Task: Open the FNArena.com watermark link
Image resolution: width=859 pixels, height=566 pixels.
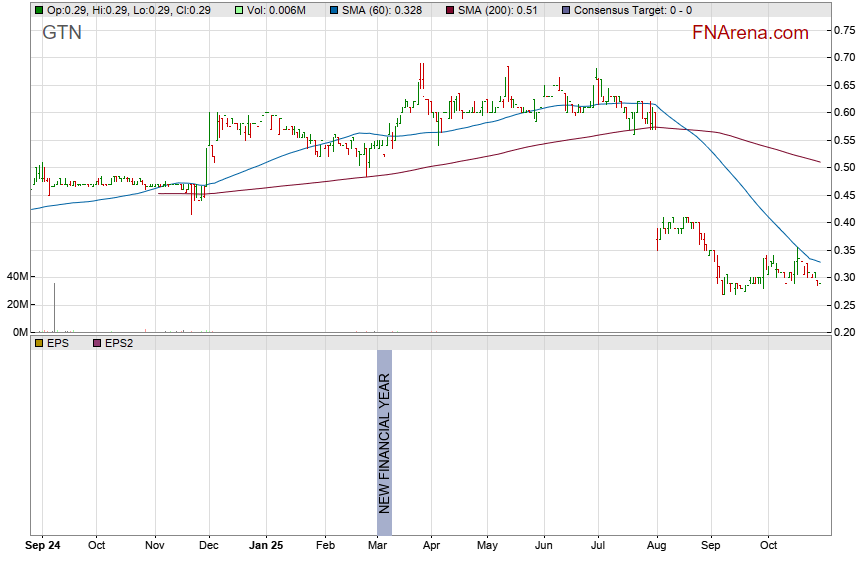Action: (x=750, y=33)
